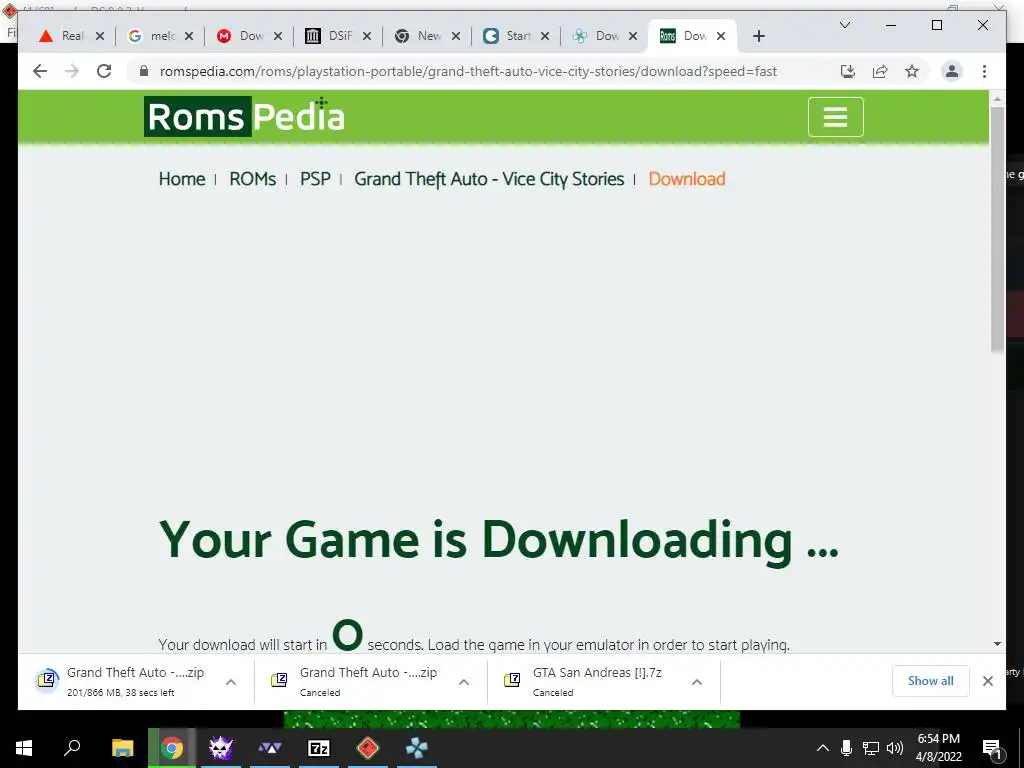Open the PSP breadcrumb link
This screenshot has height=768, width=1024.
pyautogui.click(x=315, y=179)
